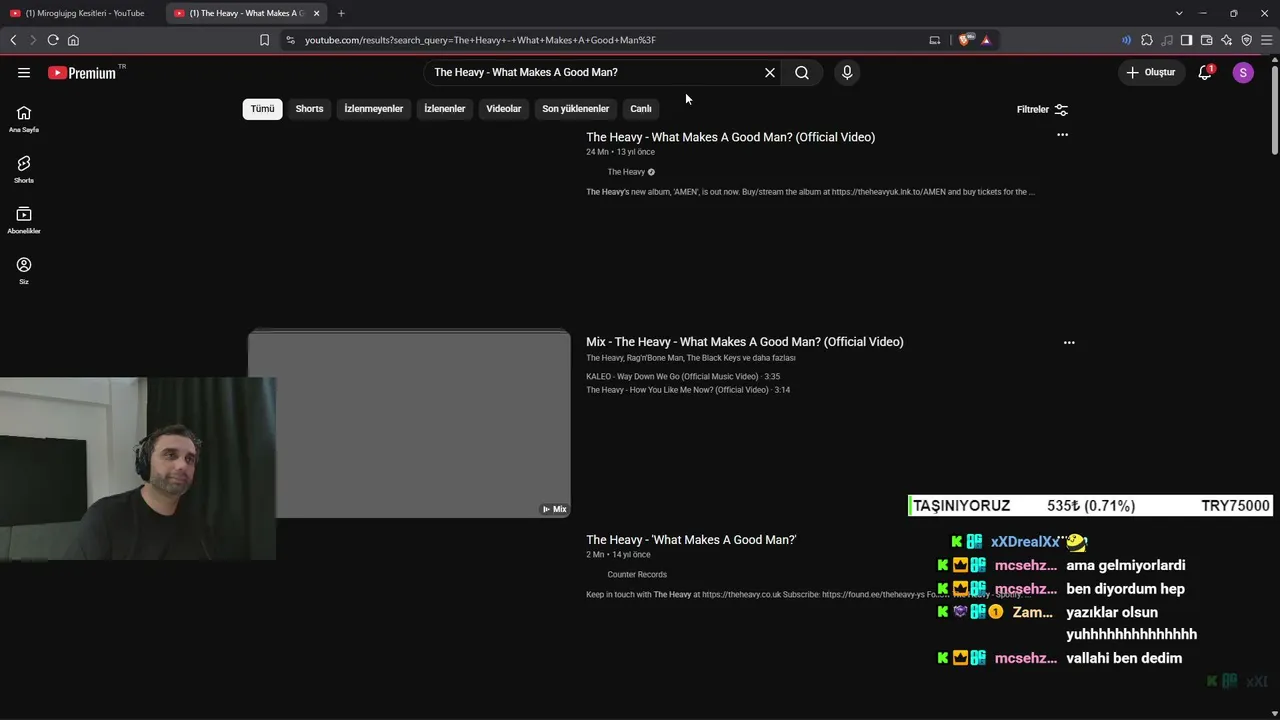
Task: Click the blue sound waves toolbar icon
Action: point(1127,40)
